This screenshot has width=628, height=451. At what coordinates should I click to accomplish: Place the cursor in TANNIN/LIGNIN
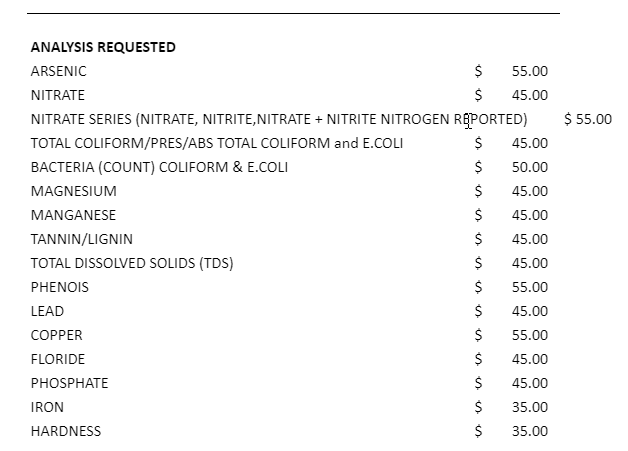point(82,240)
